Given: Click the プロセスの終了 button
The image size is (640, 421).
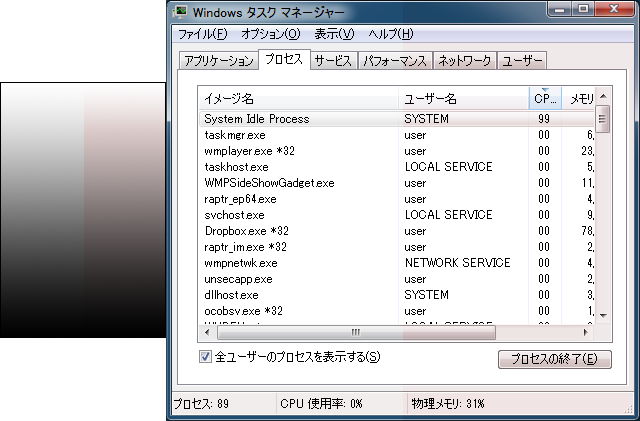Looking at the screenshot, I should (554, 360).
